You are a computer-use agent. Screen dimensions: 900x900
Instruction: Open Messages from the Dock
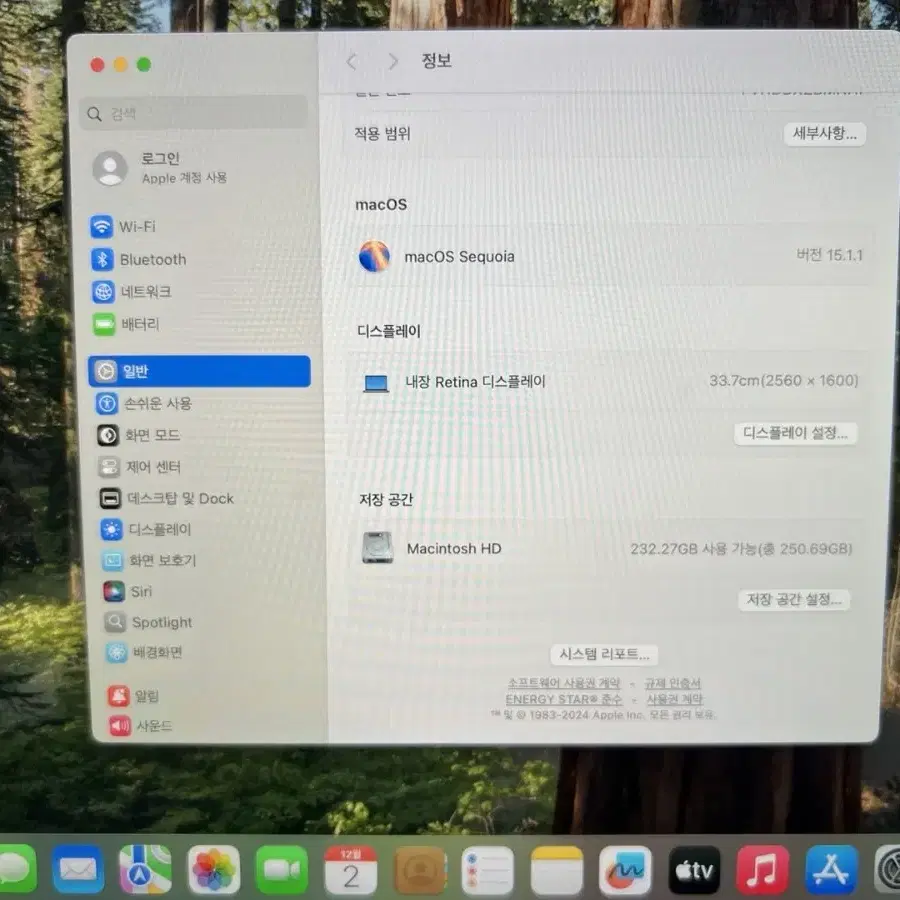click(x=16, y=869)
